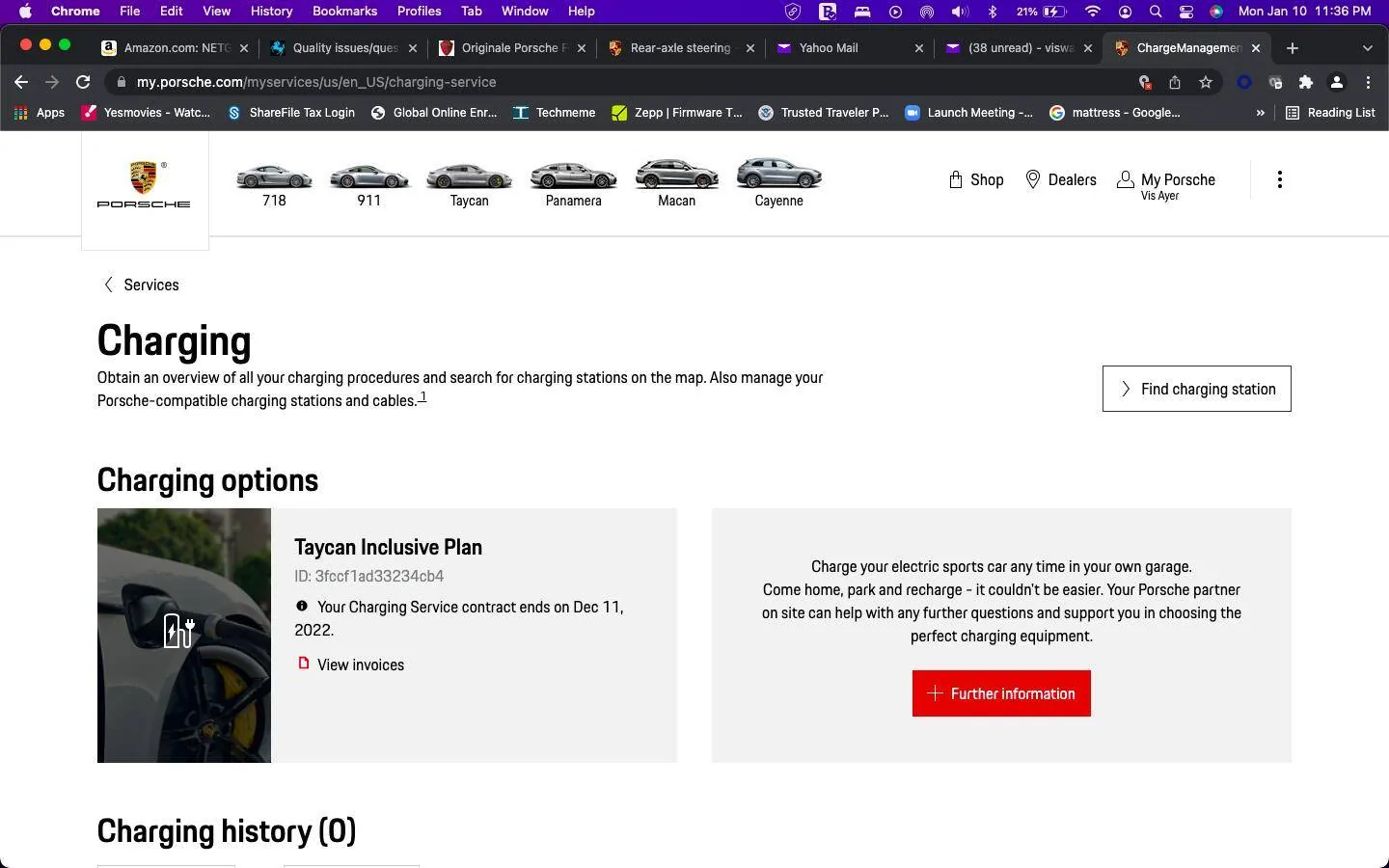This screenshot has width=1389, height=868.
Task: Choose the Cayenne model
Action: coord(778,184)
